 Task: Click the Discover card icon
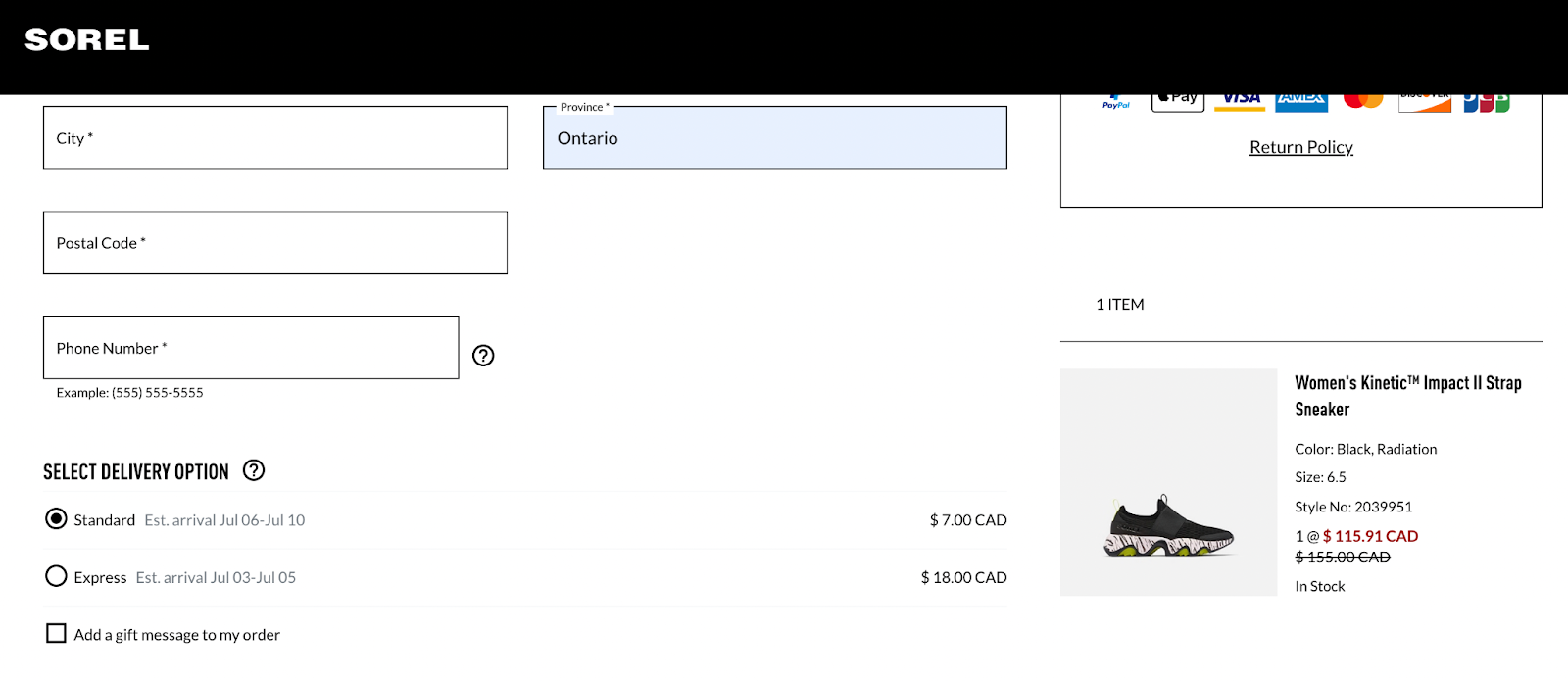click(1425, 103)
